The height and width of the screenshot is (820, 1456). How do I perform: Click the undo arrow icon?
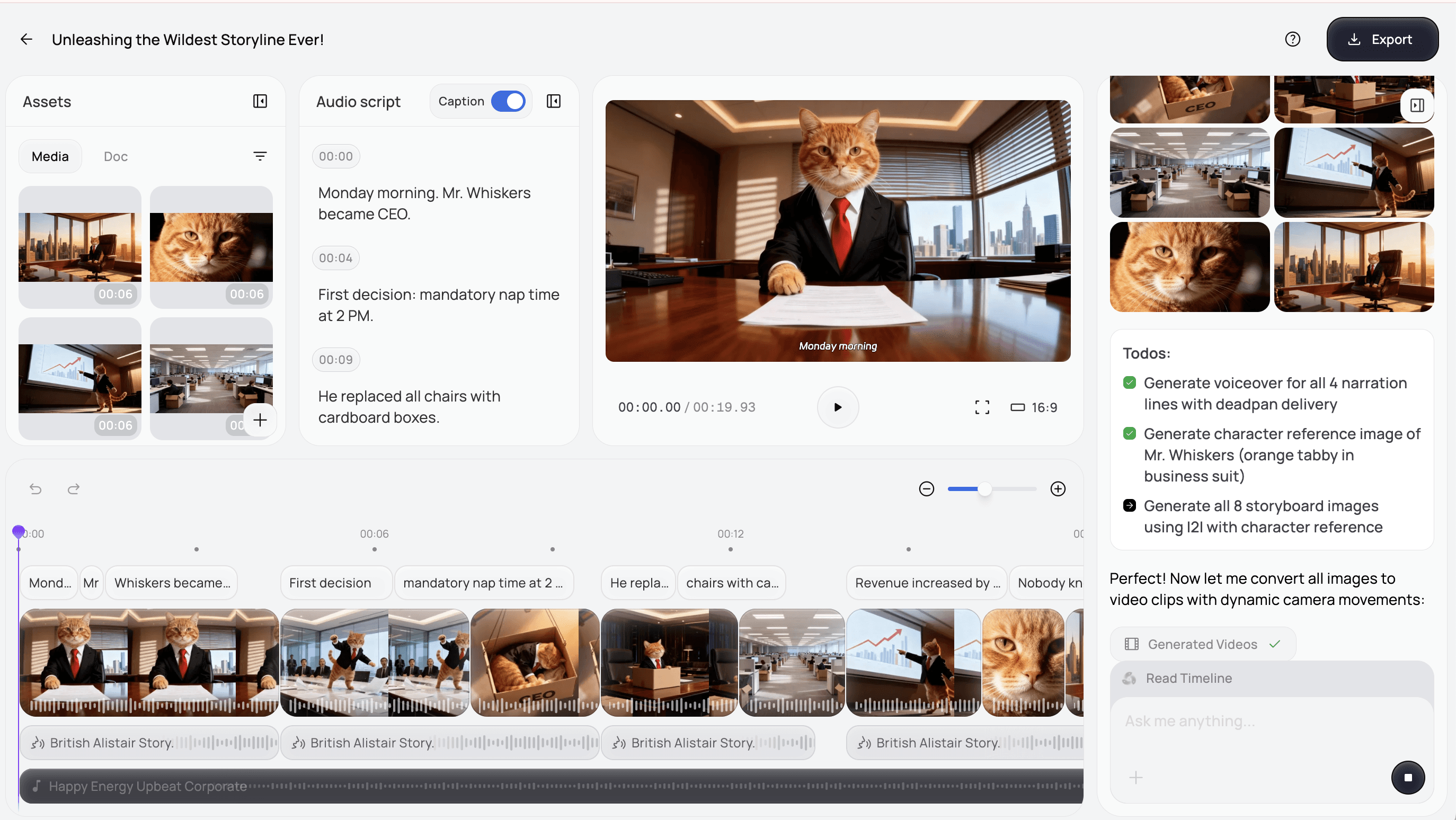[x=35, y=488]
